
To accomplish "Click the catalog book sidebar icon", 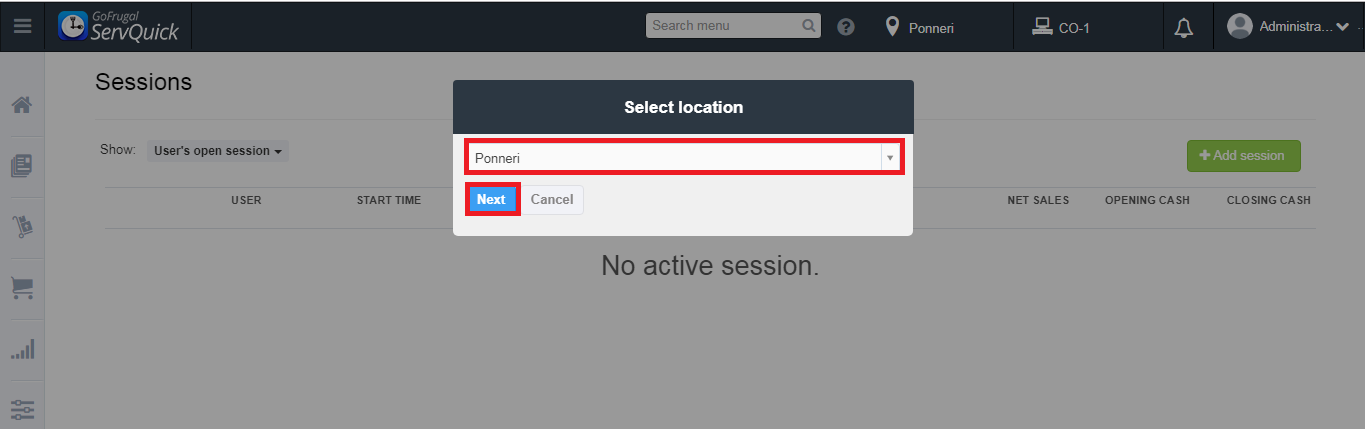I will click(22, 166).
